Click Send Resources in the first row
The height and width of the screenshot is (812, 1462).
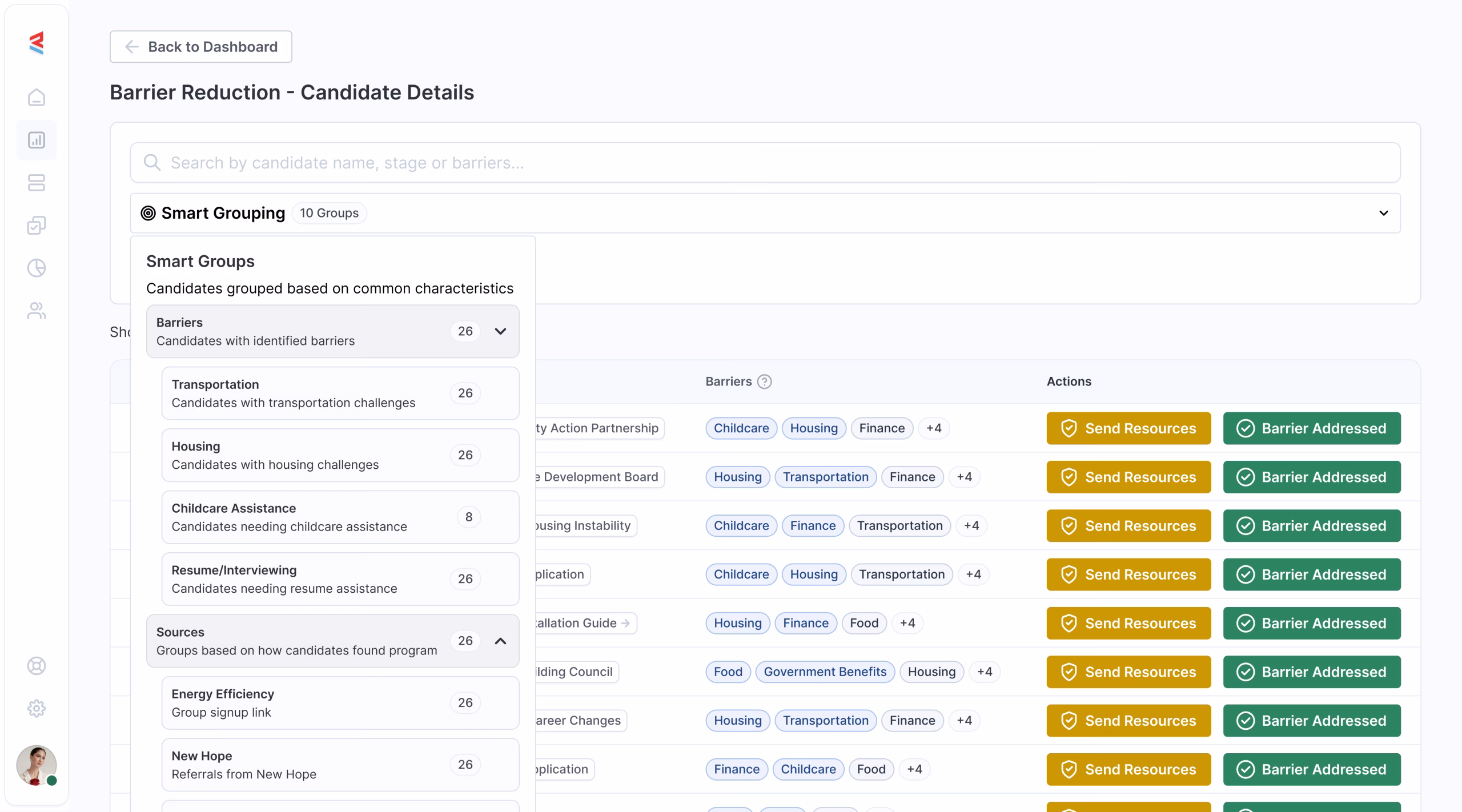point(1128,428)
